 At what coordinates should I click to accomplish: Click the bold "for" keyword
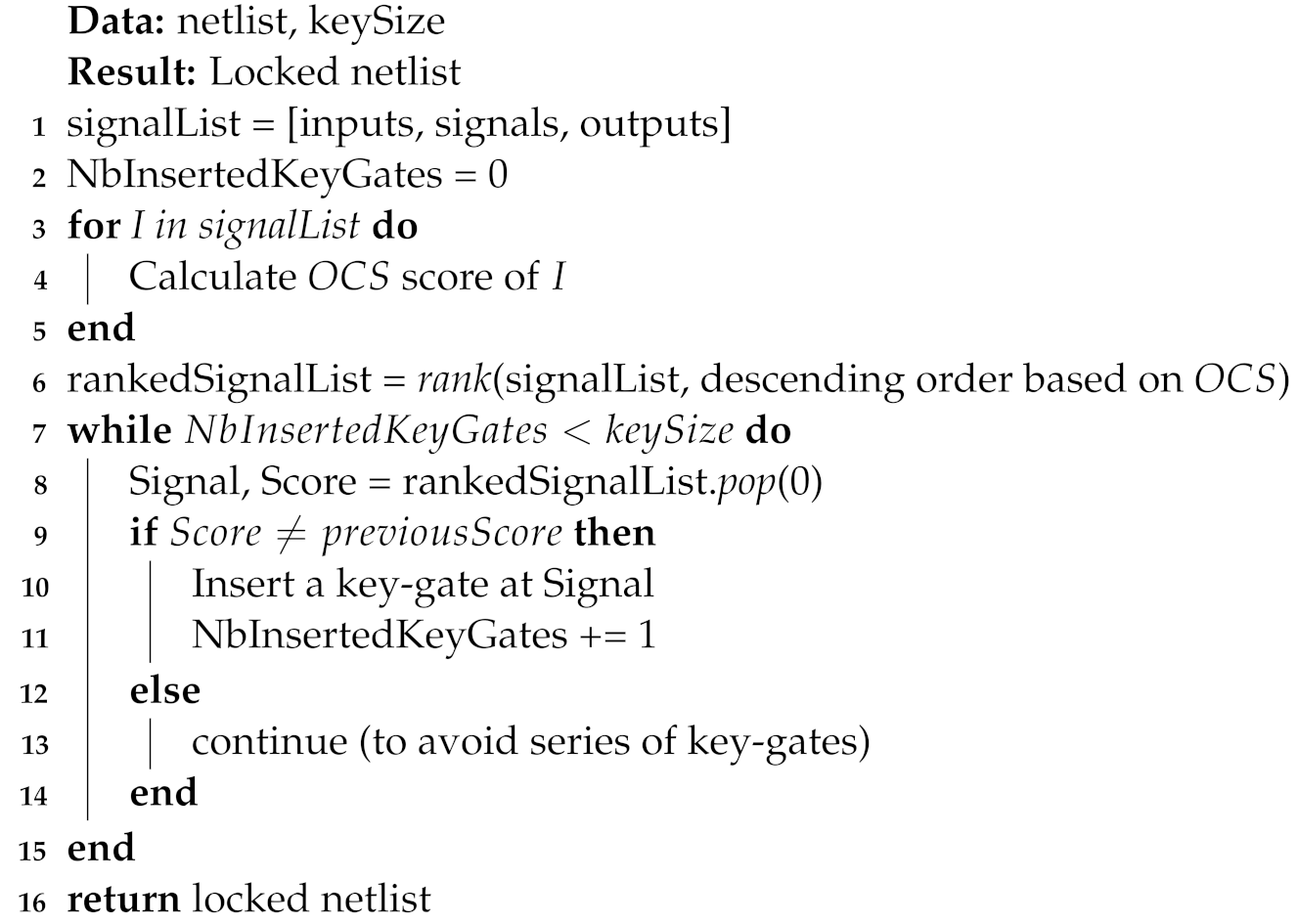coord(93,226)
